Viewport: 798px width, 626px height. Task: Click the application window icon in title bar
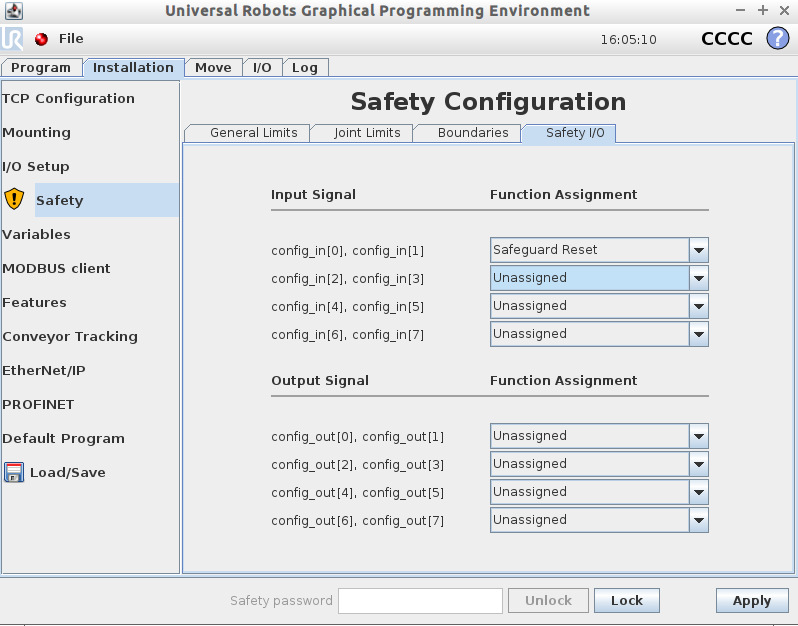(x=14, y=10)
